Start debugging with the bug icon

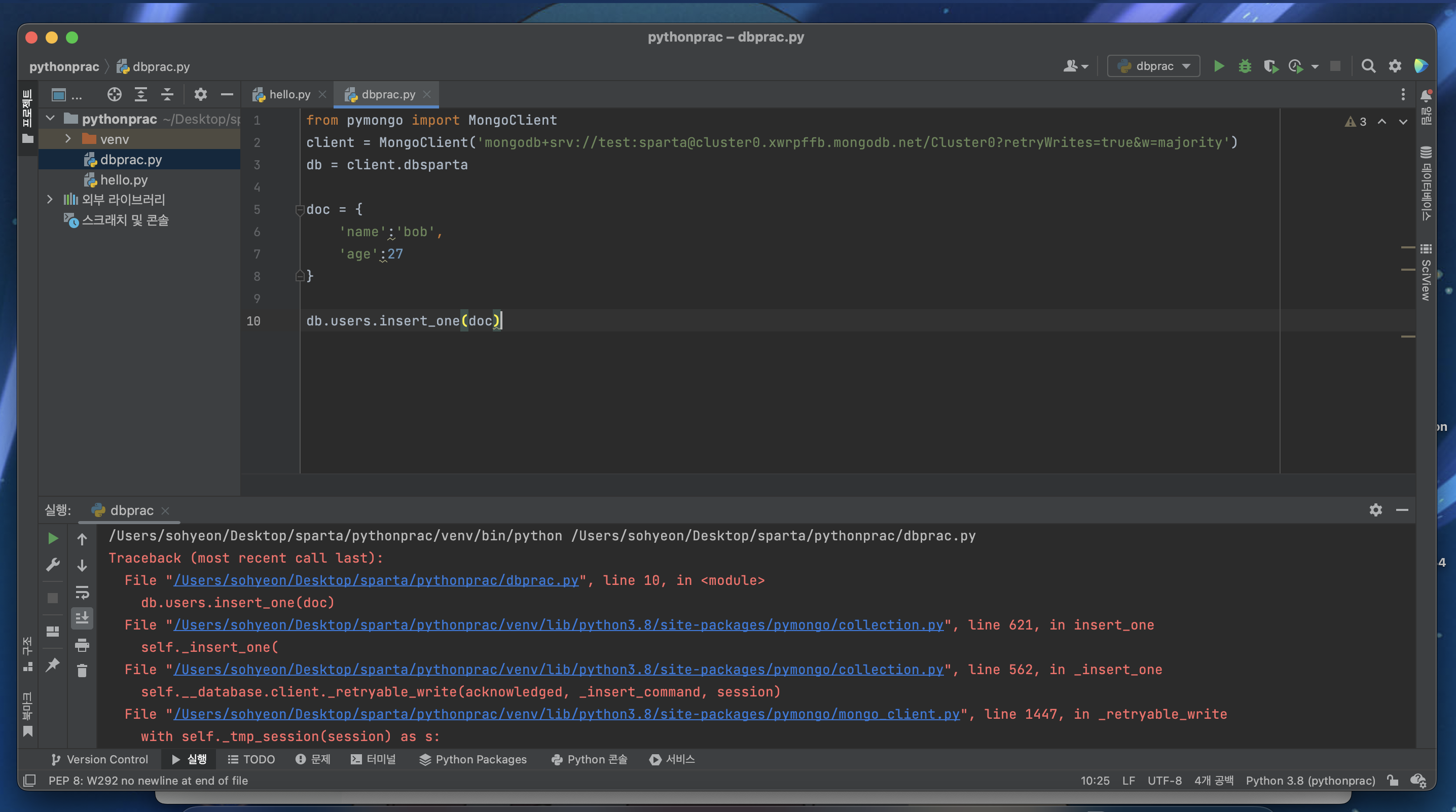point(1245,66)
